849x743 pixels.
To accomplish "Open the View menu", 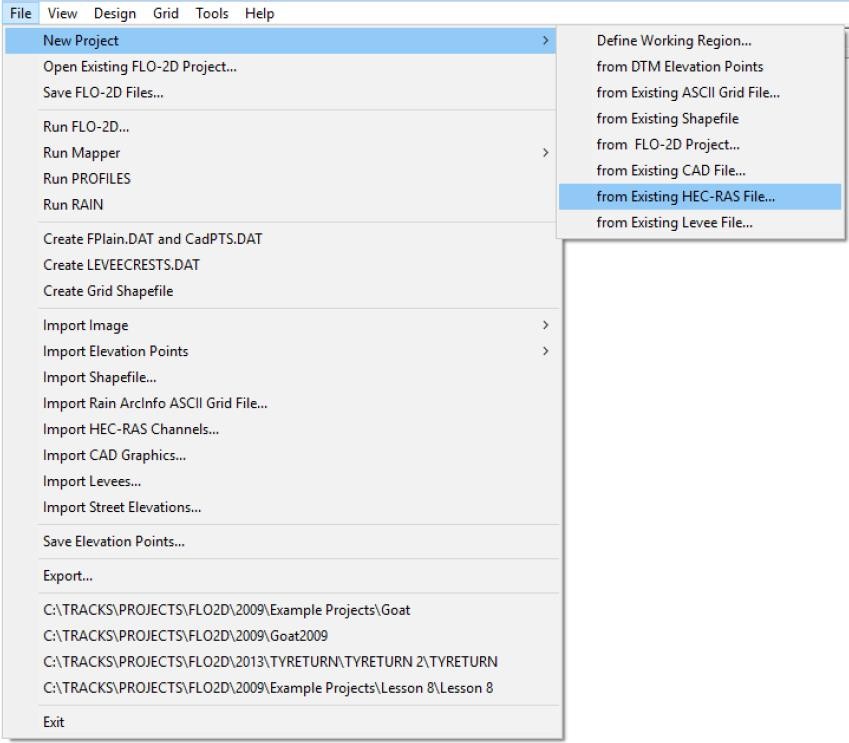I will click(62, 13).
